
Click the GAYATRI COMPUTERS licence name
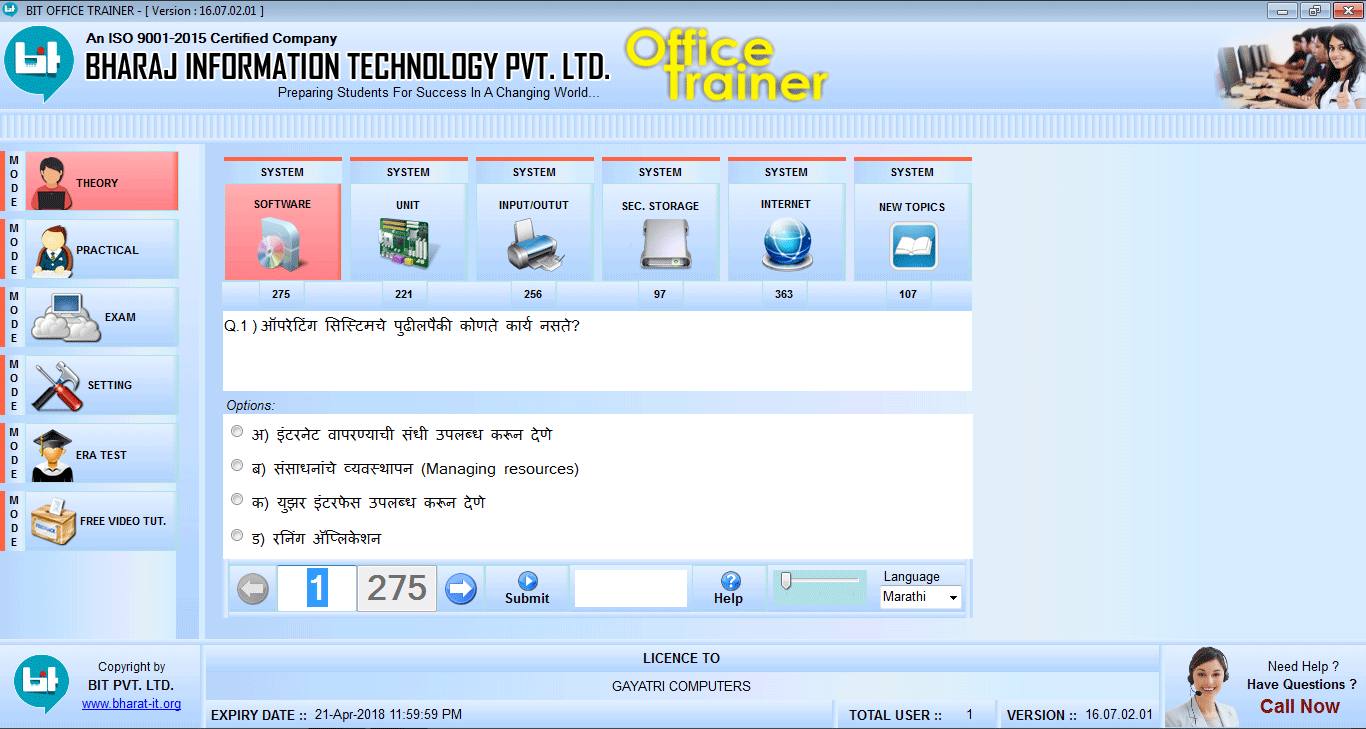point(681,686)
